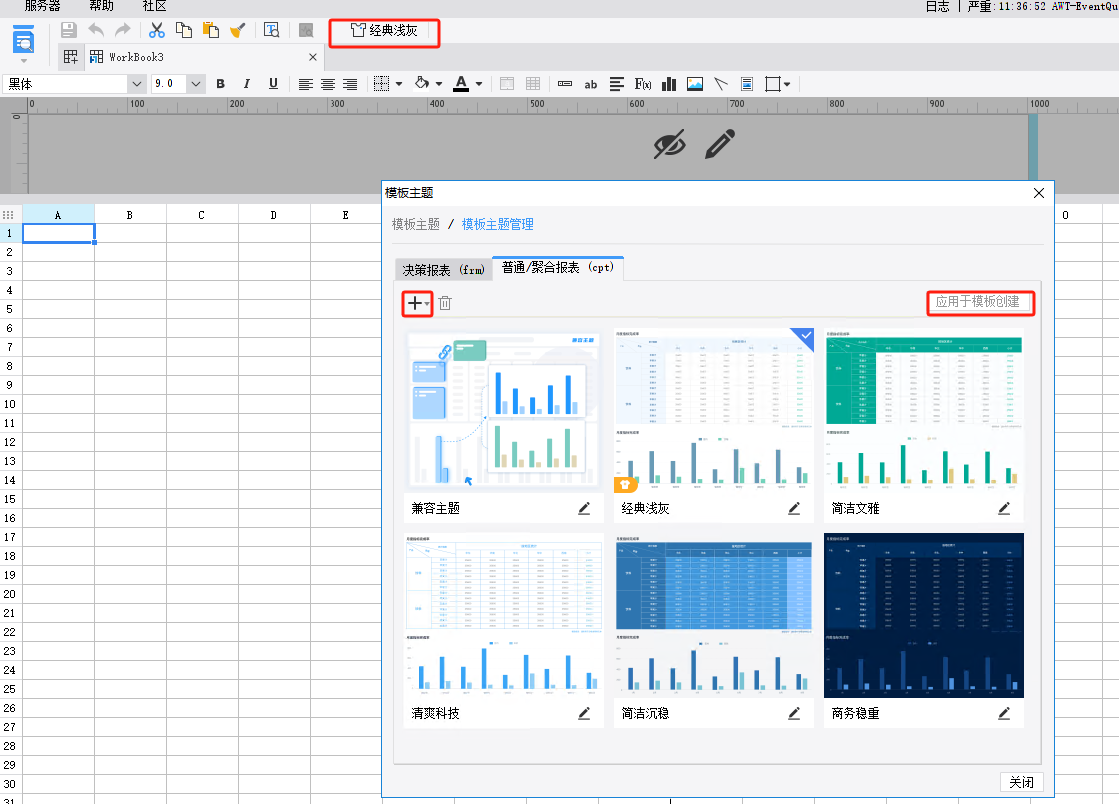Click the pencil edit icon above grid
This screenshot has height=804, width=1119.
[719, 144]
